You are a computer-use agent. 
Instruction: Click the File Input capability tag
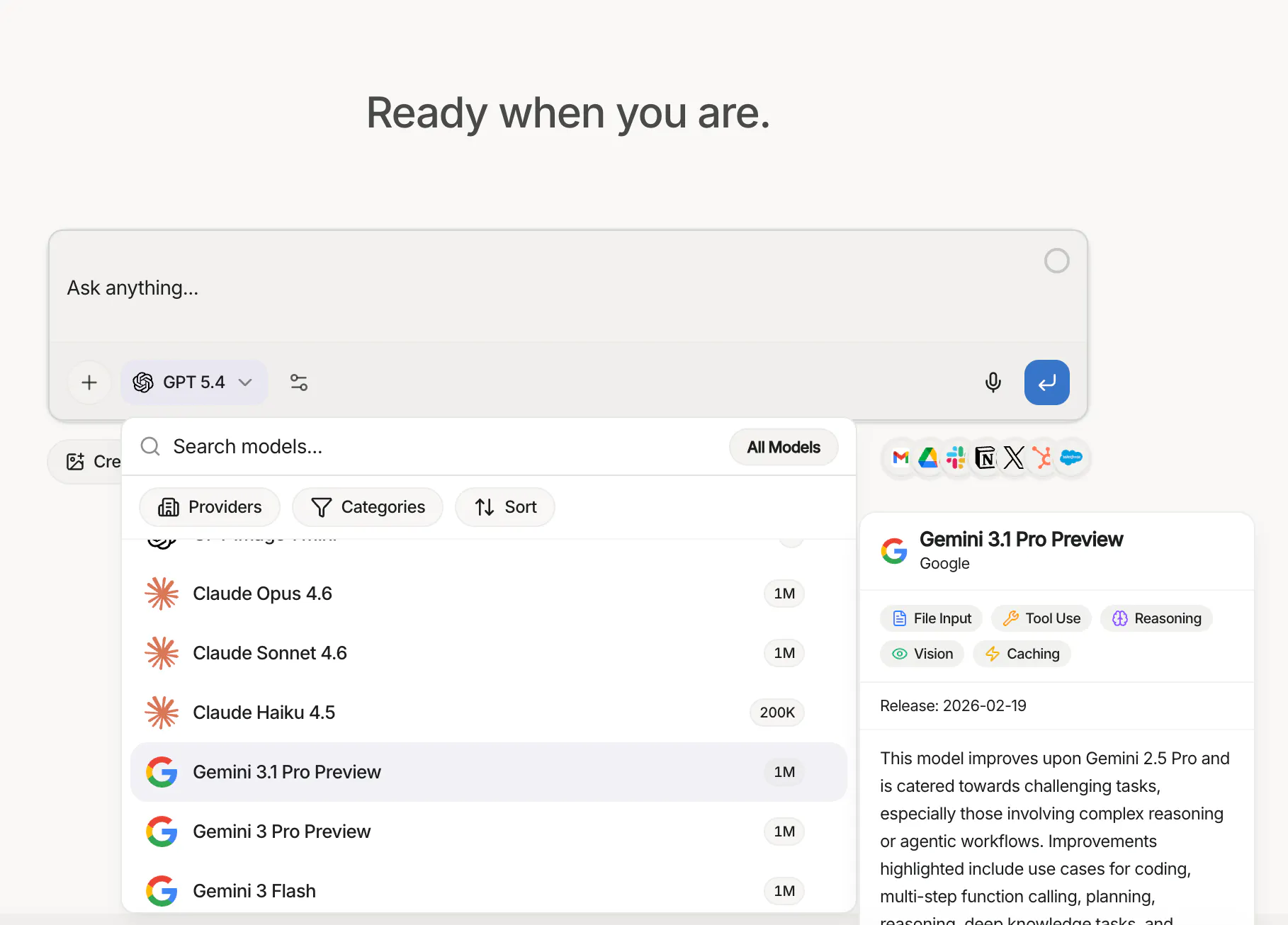pos(931,618)
